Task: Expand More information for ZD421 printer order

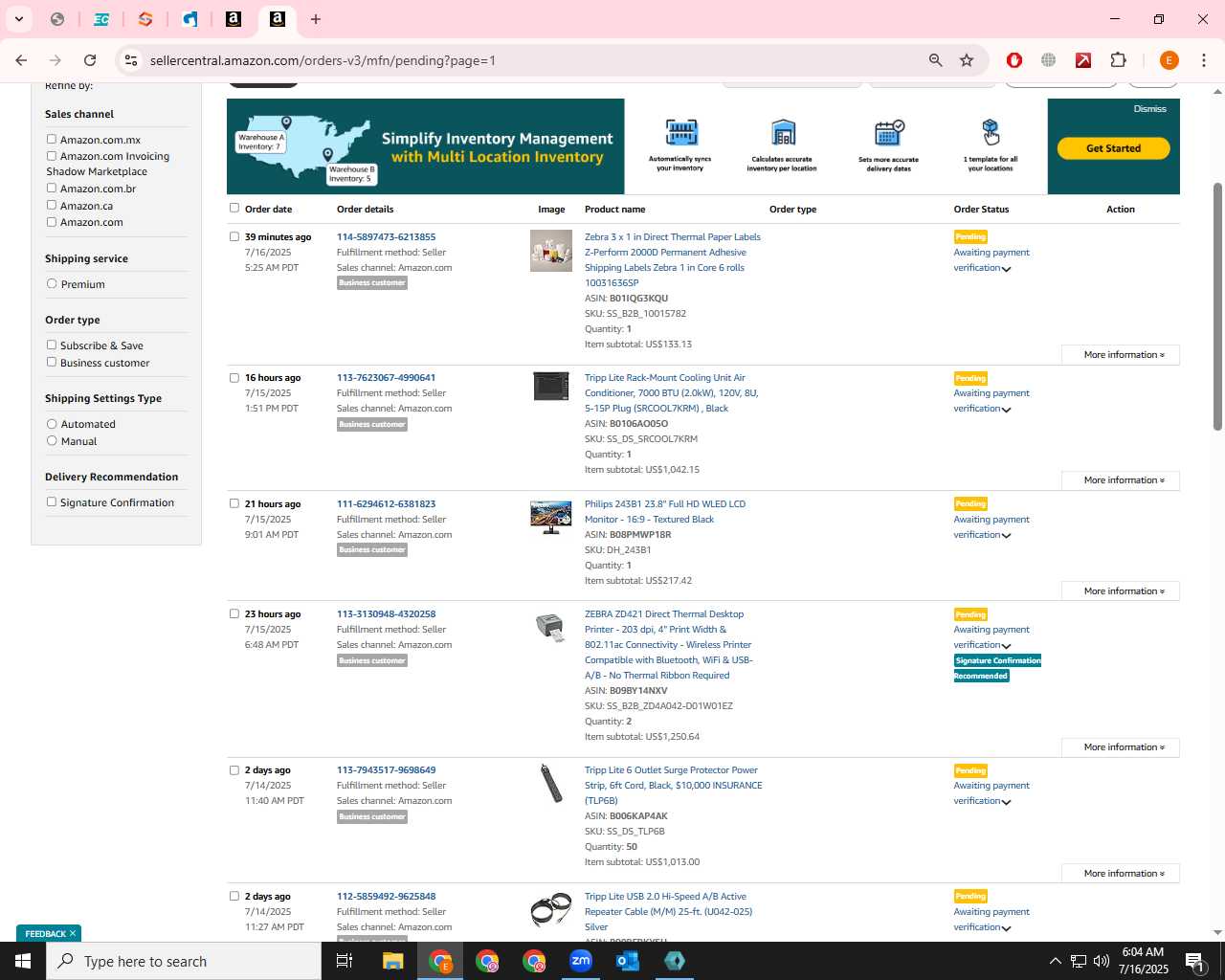Action: point(1121,747)
